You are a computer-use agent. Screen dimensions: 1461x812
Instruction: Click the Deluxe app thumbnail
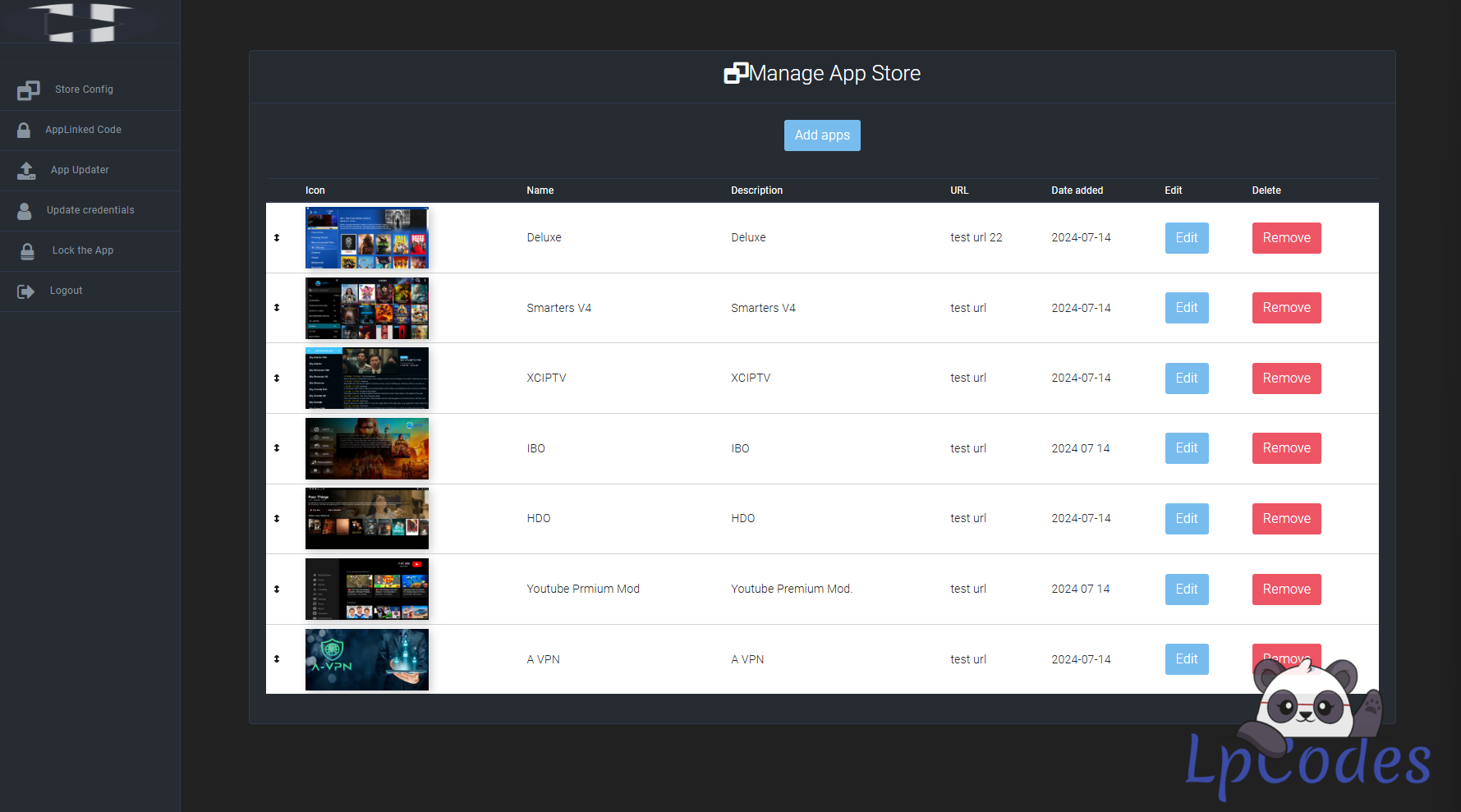click(366, 238)
